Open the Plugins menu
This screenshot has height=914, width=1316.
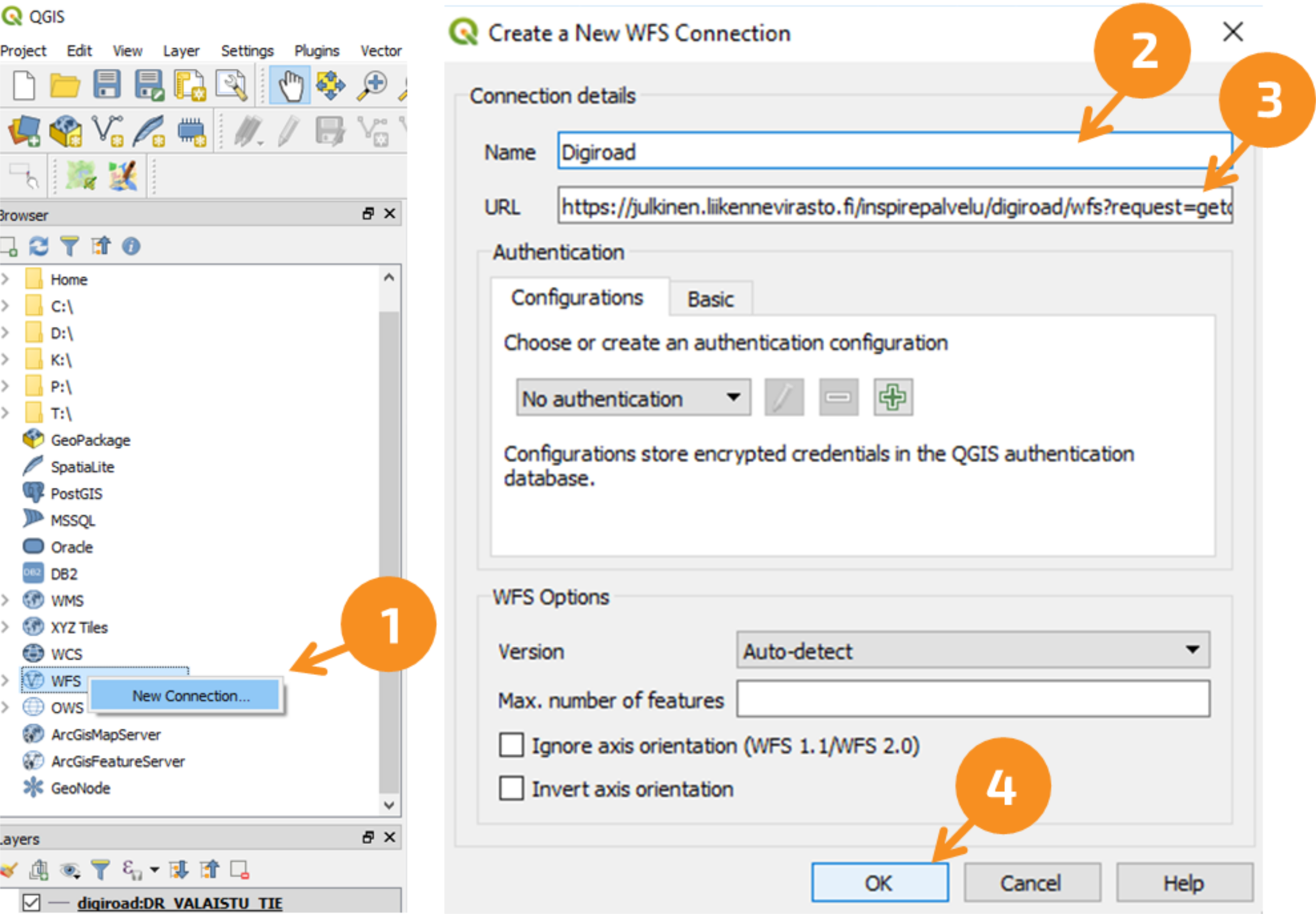point(317,51)
